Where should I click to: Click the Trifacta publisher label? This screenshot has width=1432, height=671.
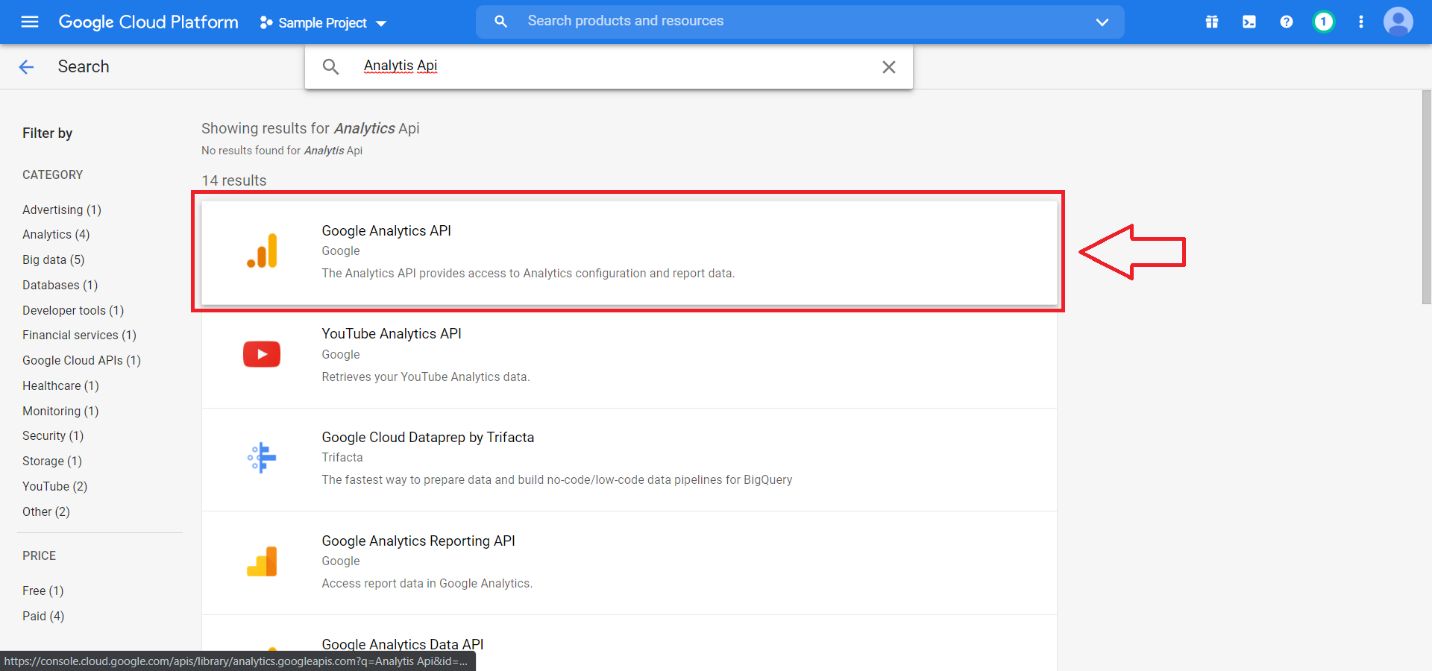(343, 458)
